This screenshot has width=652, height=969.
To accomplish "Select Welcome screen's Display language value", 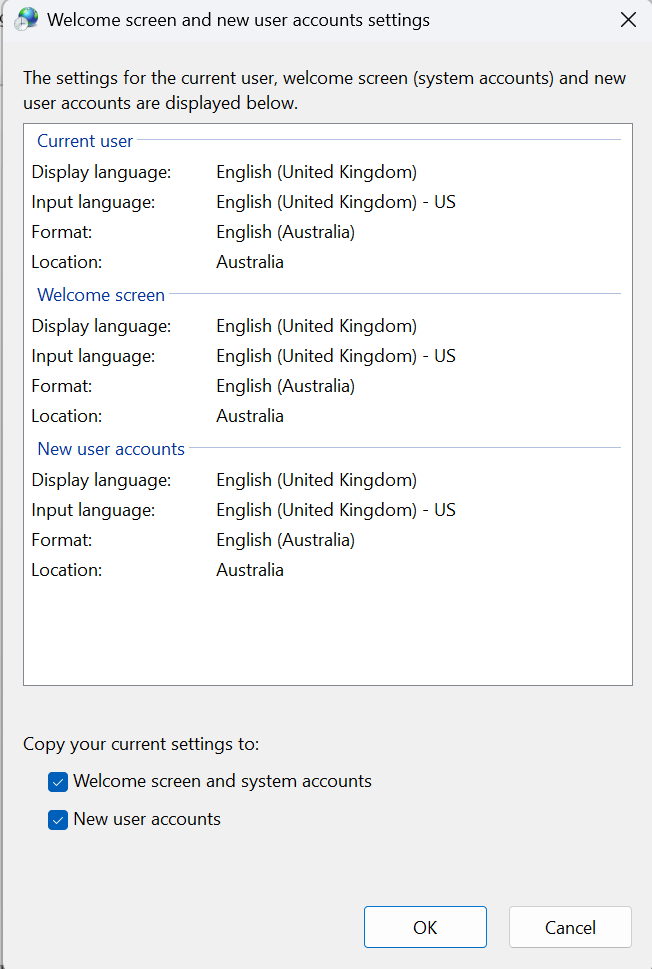I will click(x=316, y=326).
